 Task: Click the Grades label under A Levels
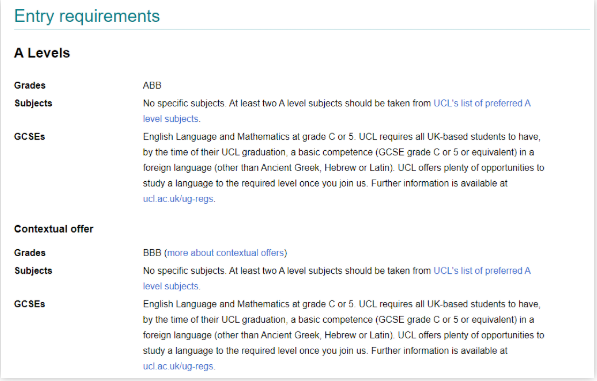tap(30, 86)
